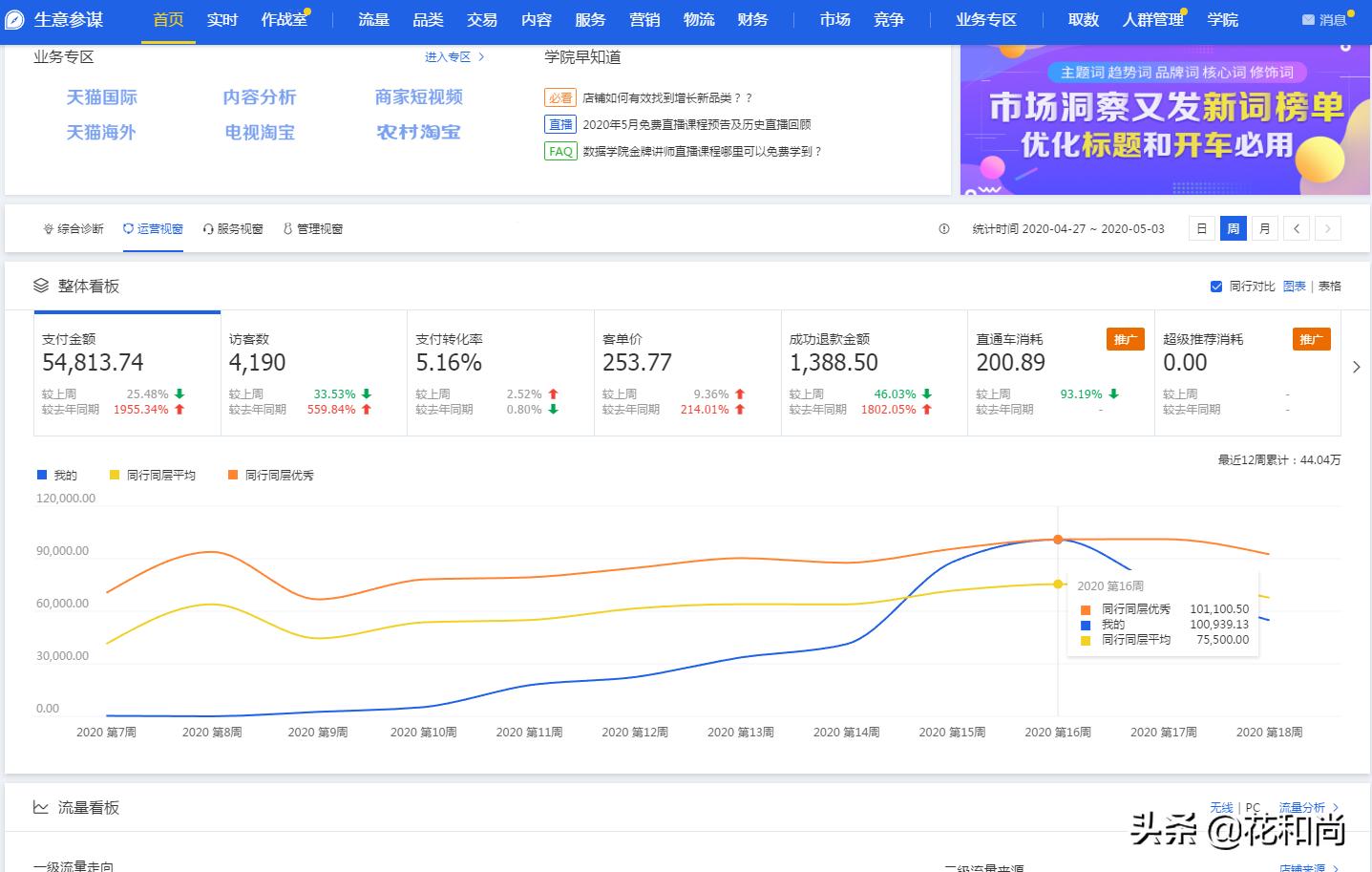The height and width of the screenshot is (872, 1372).
Task: Click the previous period chevron arrow
Action: pyautogui.click(x=1297, y=228)
